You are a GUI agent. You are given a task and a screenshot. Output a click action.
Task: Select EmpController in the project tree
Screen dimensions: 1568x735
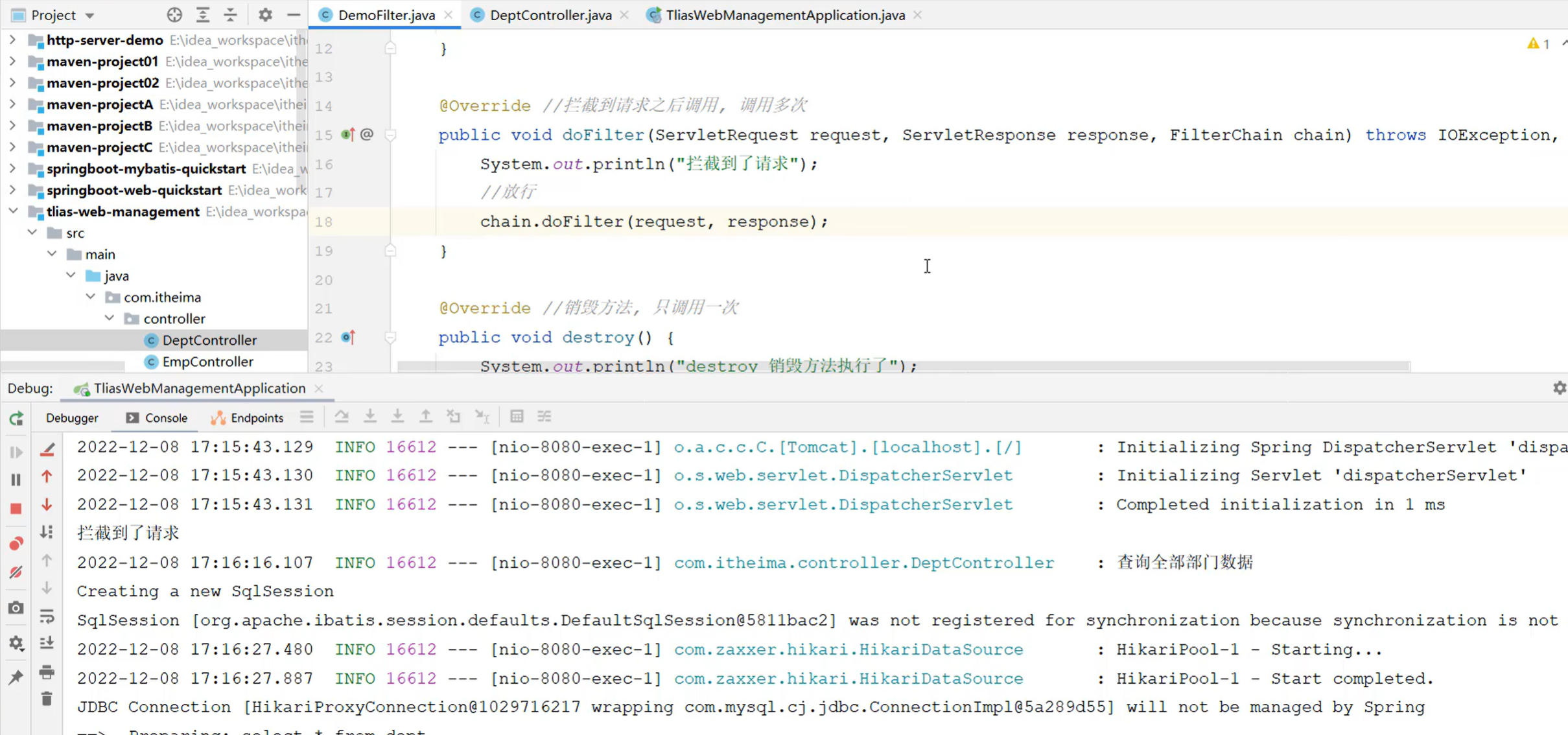click(x=205, y=362)
